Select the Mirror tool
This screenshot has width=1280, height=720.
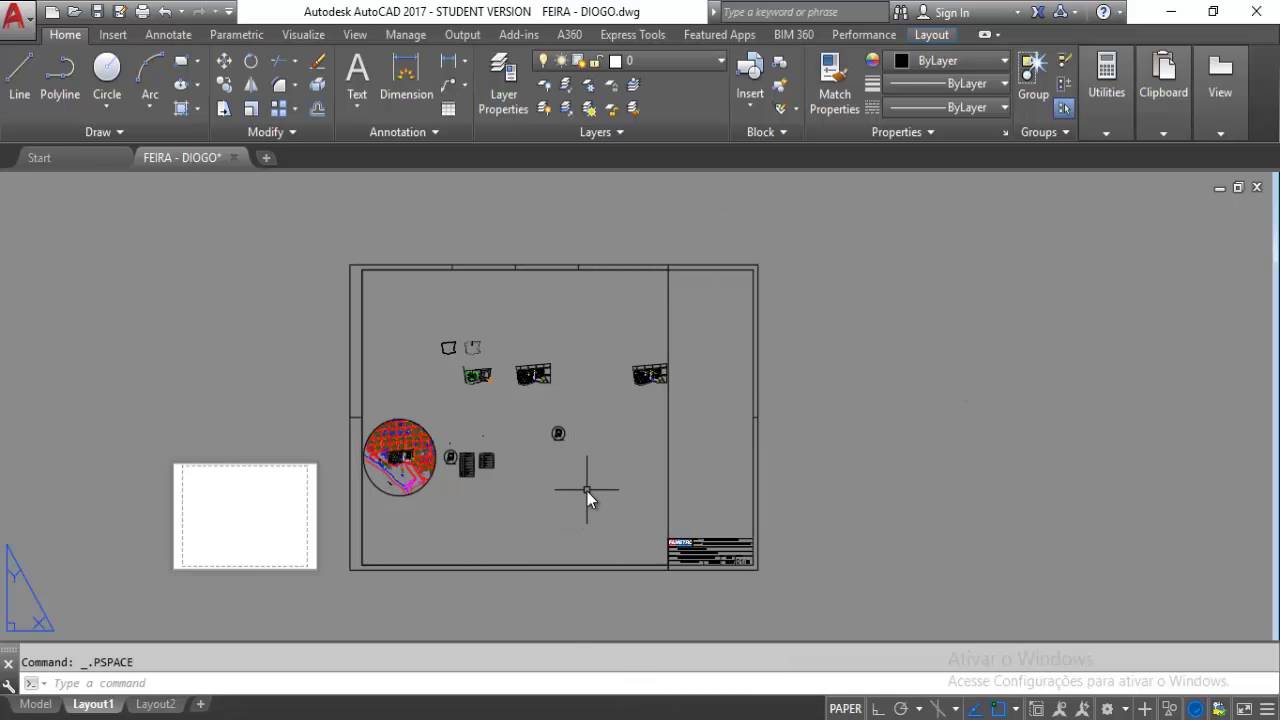251,85
